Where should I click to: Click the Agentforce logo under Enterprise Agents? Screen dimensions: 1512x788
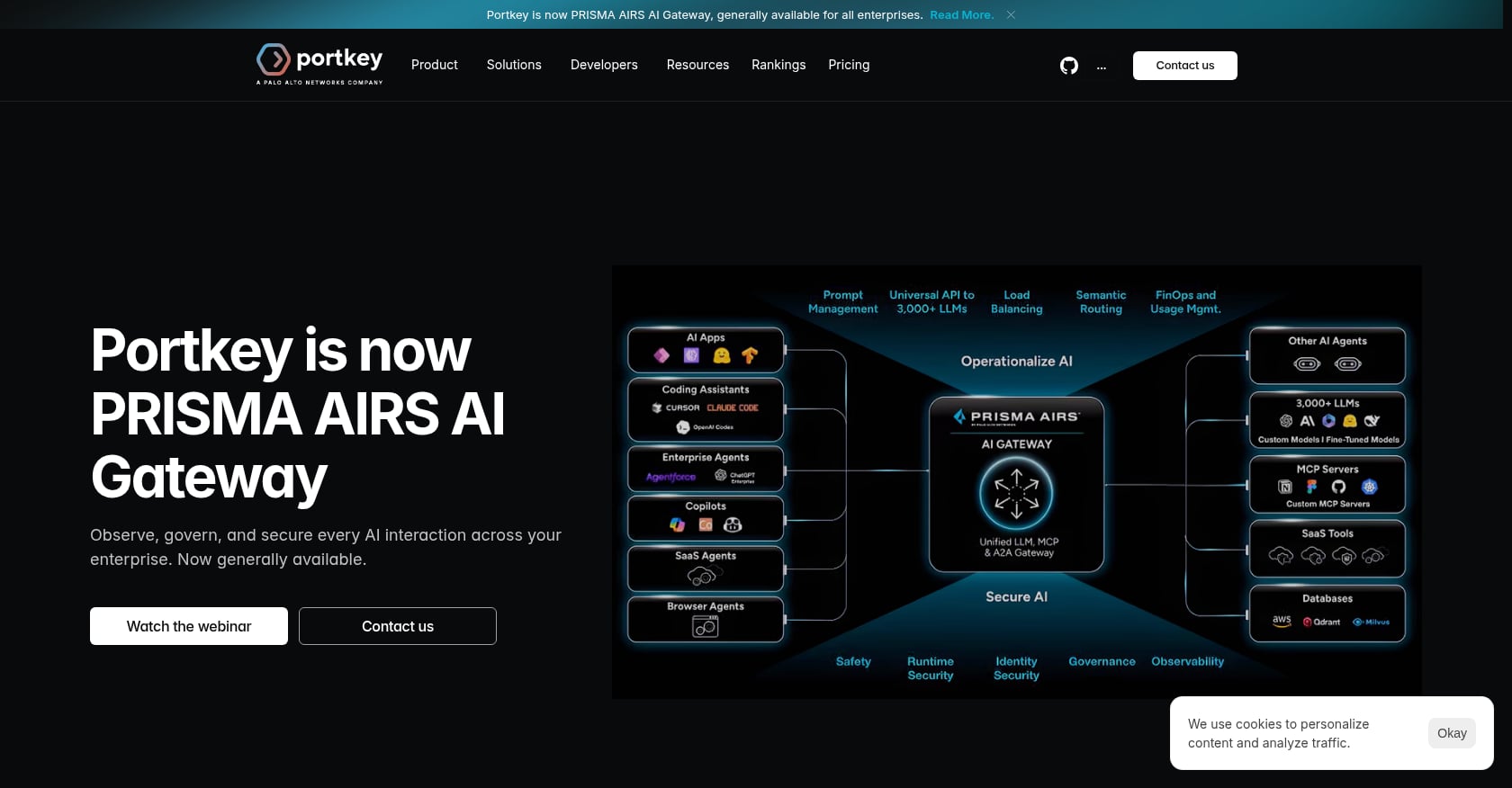[x=670, y=477]
